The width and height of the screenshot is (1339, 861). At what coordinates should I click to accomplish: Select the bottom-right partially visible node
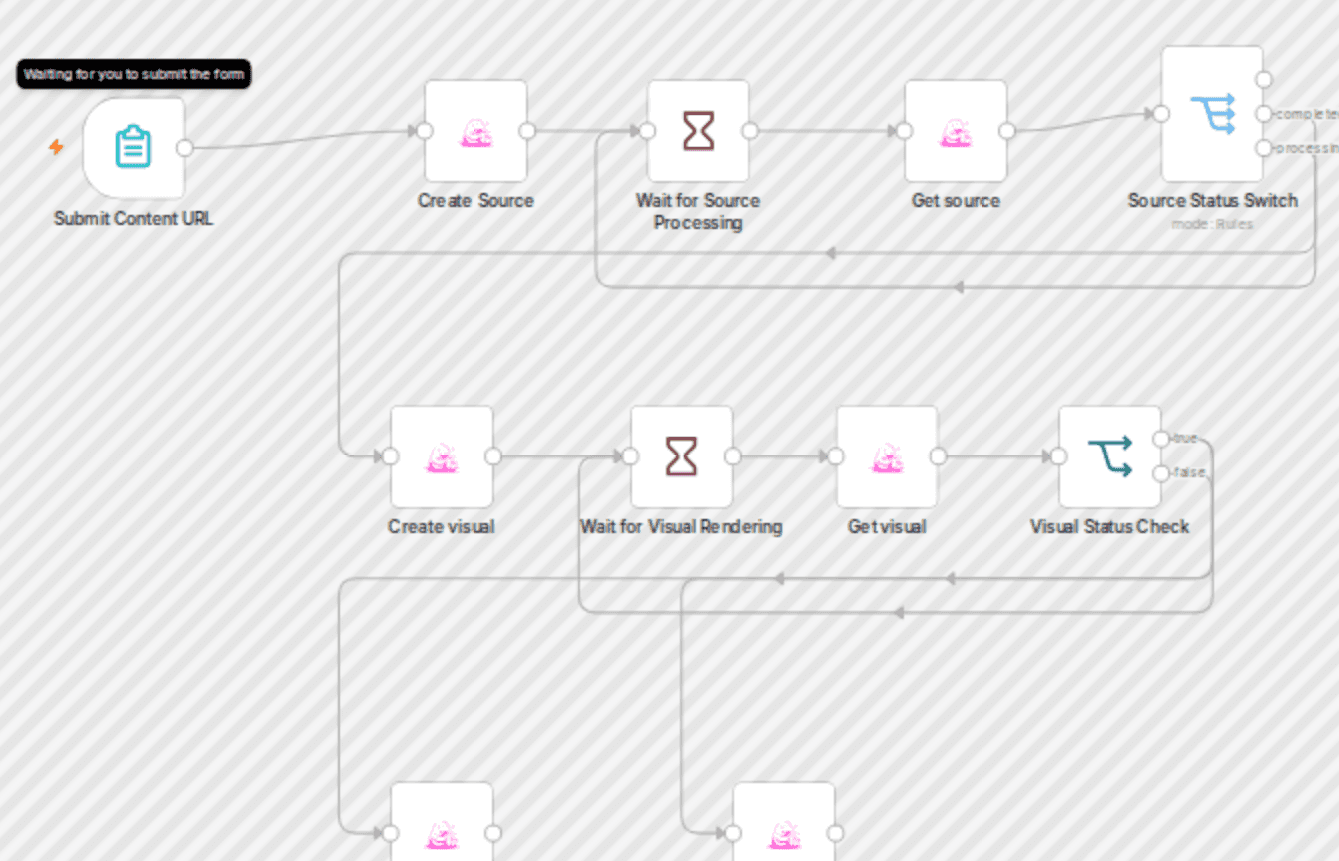(x=784, y=822)
